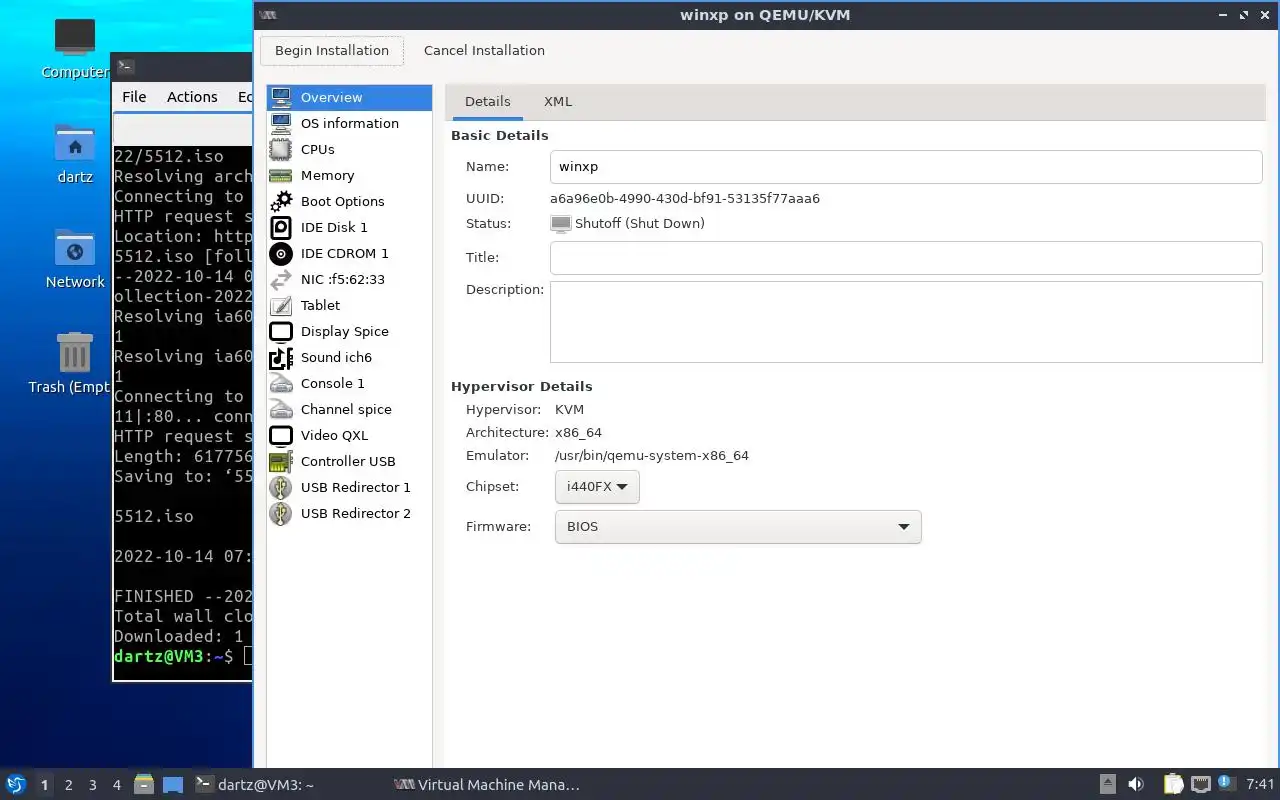
Task: Launch file manager from taskbar icon
Action: click(x=143, y=785)
